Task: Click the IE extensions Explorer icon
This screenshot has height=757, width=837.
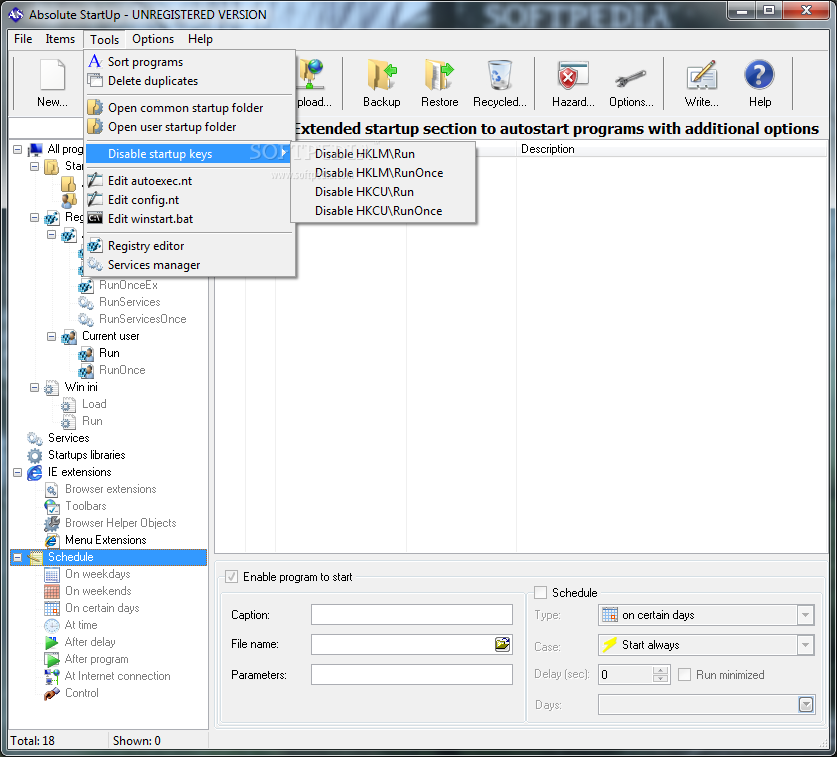Action: (35, 472)
